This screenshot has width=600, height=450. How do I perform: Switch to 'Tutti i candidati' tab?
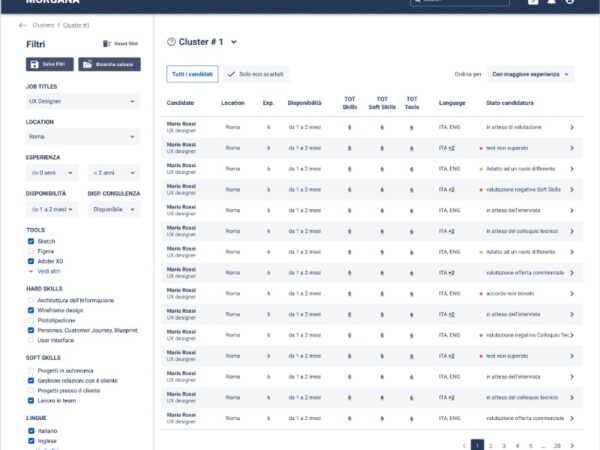click(x=192, y=74)
